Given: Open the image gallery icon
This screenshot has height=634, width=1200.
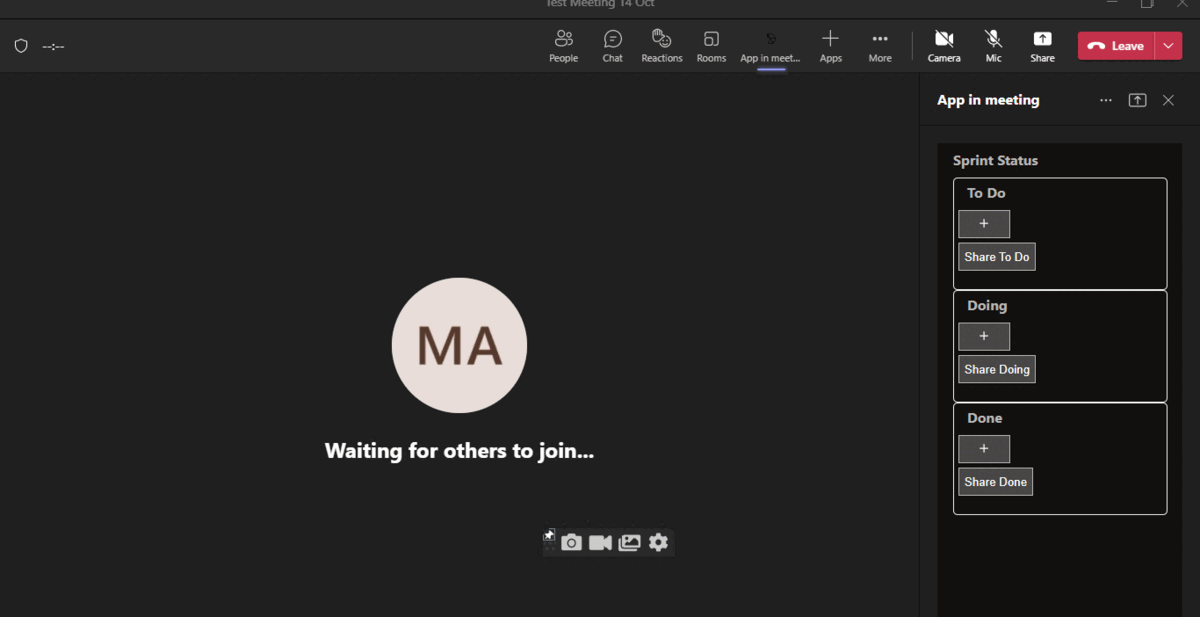Looking at the screenshot, I should [629, 542].
